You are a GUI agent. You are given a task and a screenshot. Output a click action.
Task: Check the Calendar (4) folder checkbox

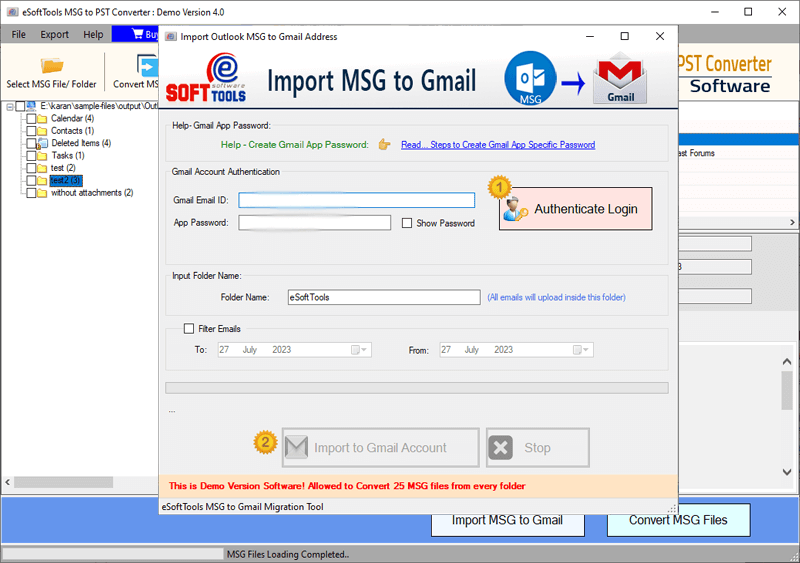(31, 118)
